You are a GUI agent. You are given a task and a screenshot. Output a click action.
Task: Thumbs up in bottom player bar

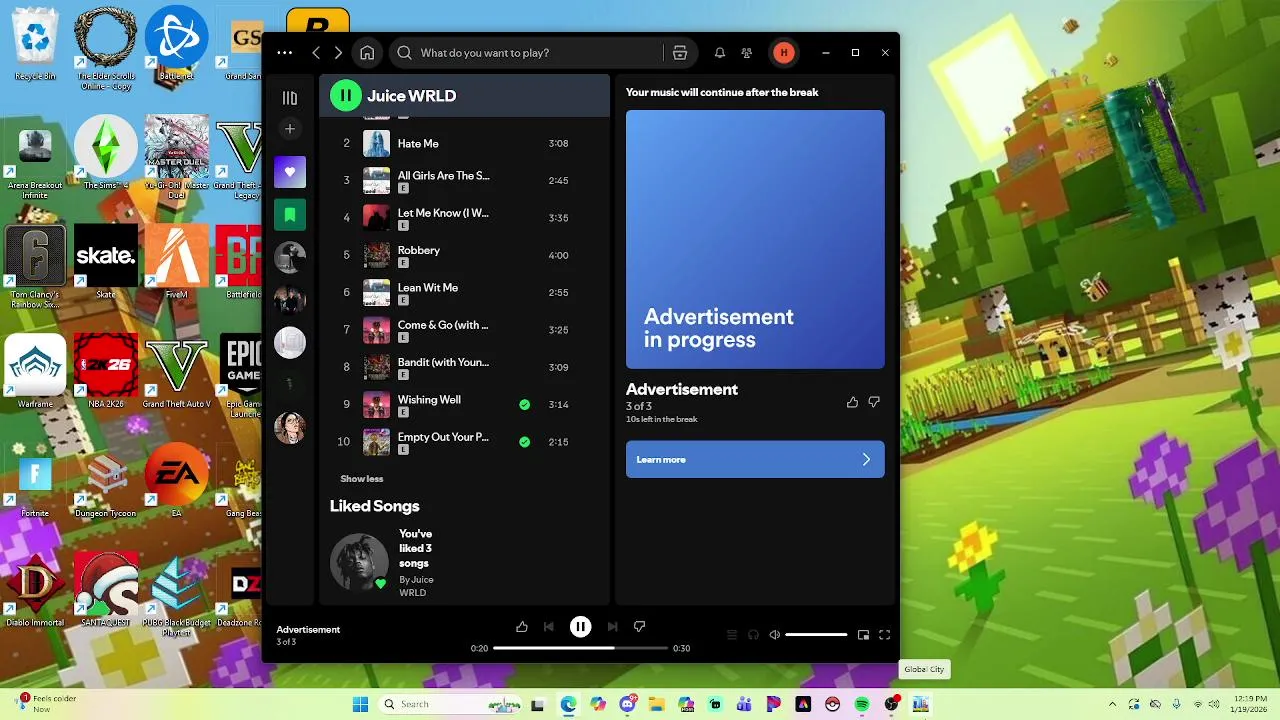[522, 627]
